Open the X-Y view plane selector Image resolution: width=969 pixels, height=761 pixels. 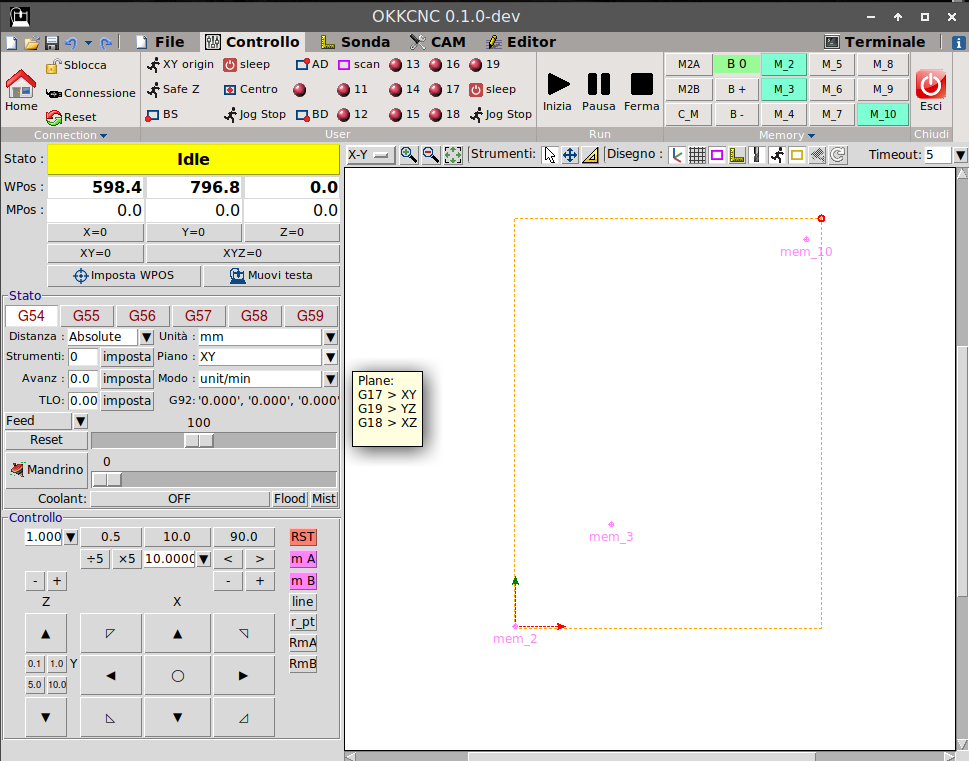370,155
